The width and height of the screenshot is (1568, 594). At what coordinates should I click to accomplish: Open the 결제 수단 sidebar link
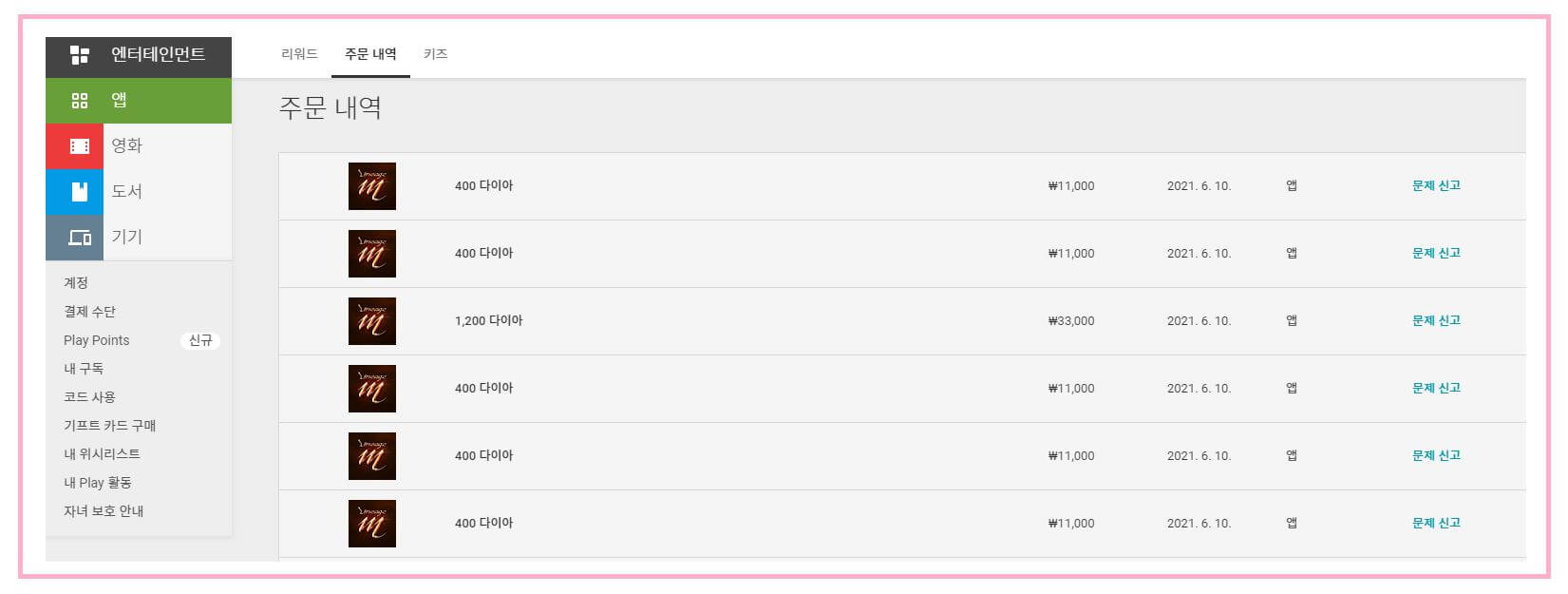tap(89, 312)
